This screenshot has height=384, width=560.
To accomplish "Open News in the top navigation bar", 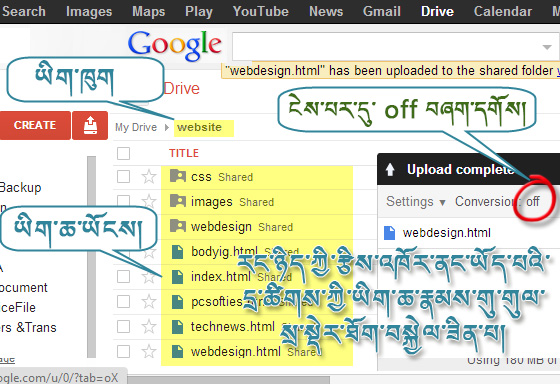I will click(326, 11).
